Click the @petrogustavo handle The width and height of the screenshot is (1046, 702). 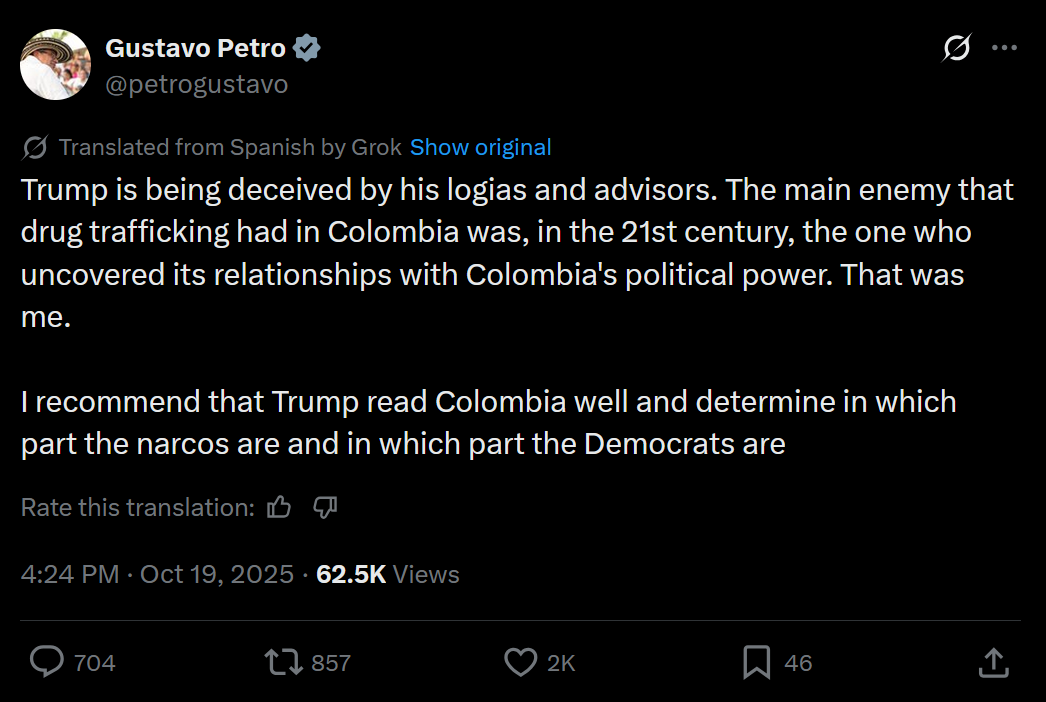196,84
